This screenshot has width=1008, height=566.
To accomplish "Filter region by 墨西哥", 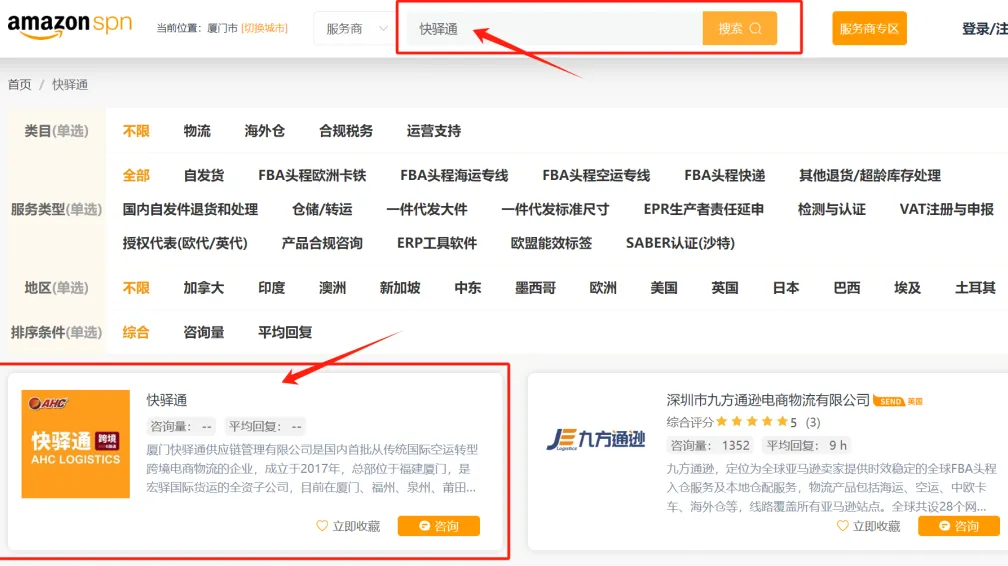I will coord(536,288).
